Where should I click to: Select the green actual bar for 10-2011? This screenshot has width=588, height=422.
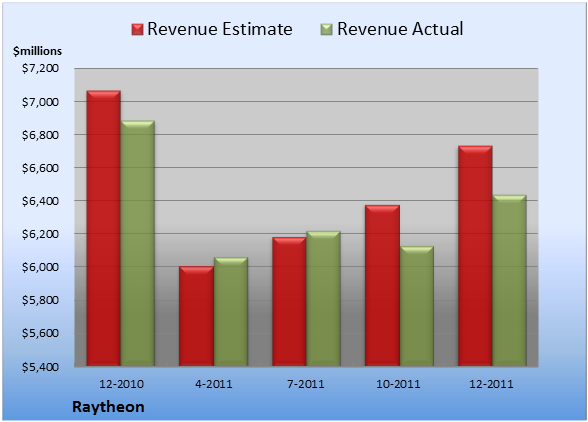click(x=417, y=306)
